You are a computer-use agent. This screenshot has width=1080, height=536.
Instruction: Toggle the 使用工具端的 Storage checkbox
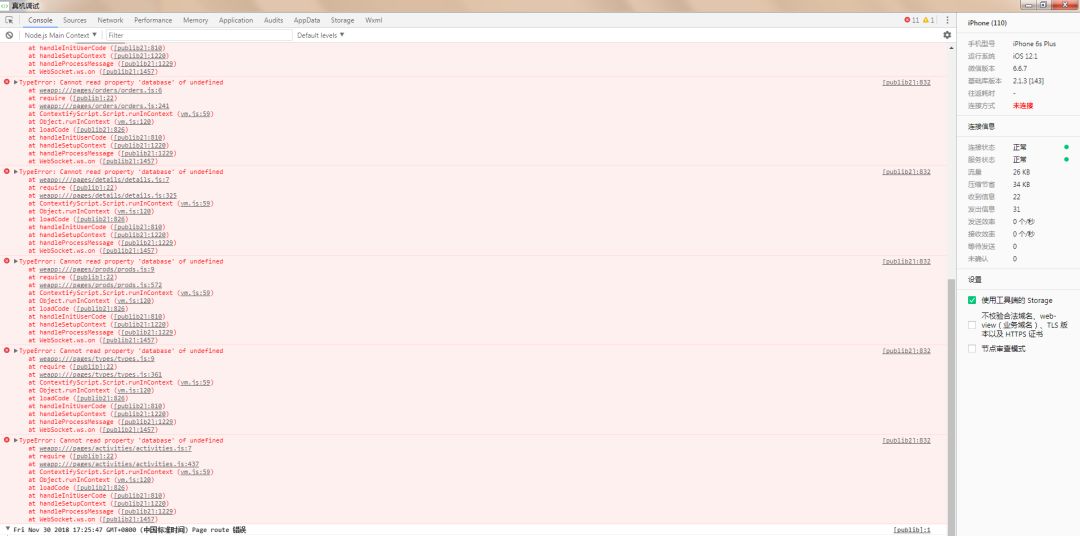(972, 300)
